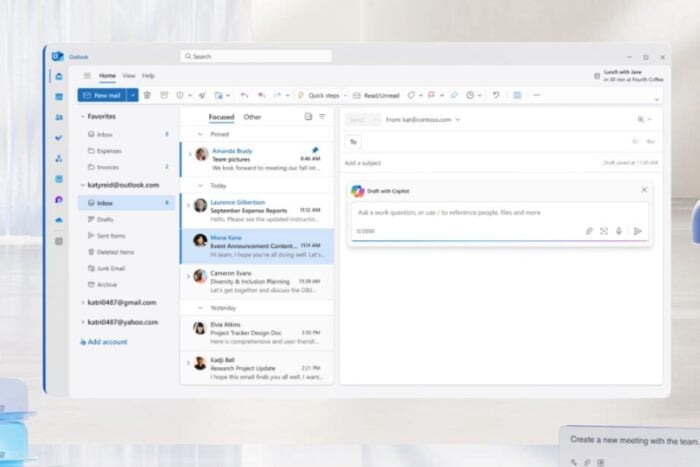Click the Bcc link in compose header
The image size is (700, 467).
[650, 142]
